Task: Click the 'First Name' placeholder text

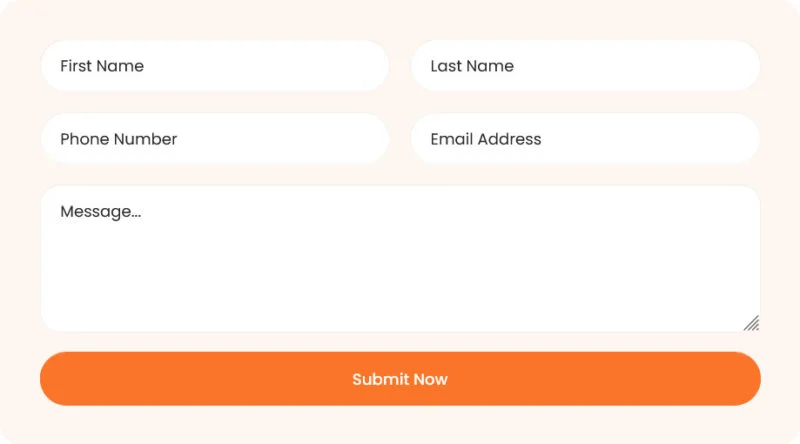Action: [x=102, y=66]
